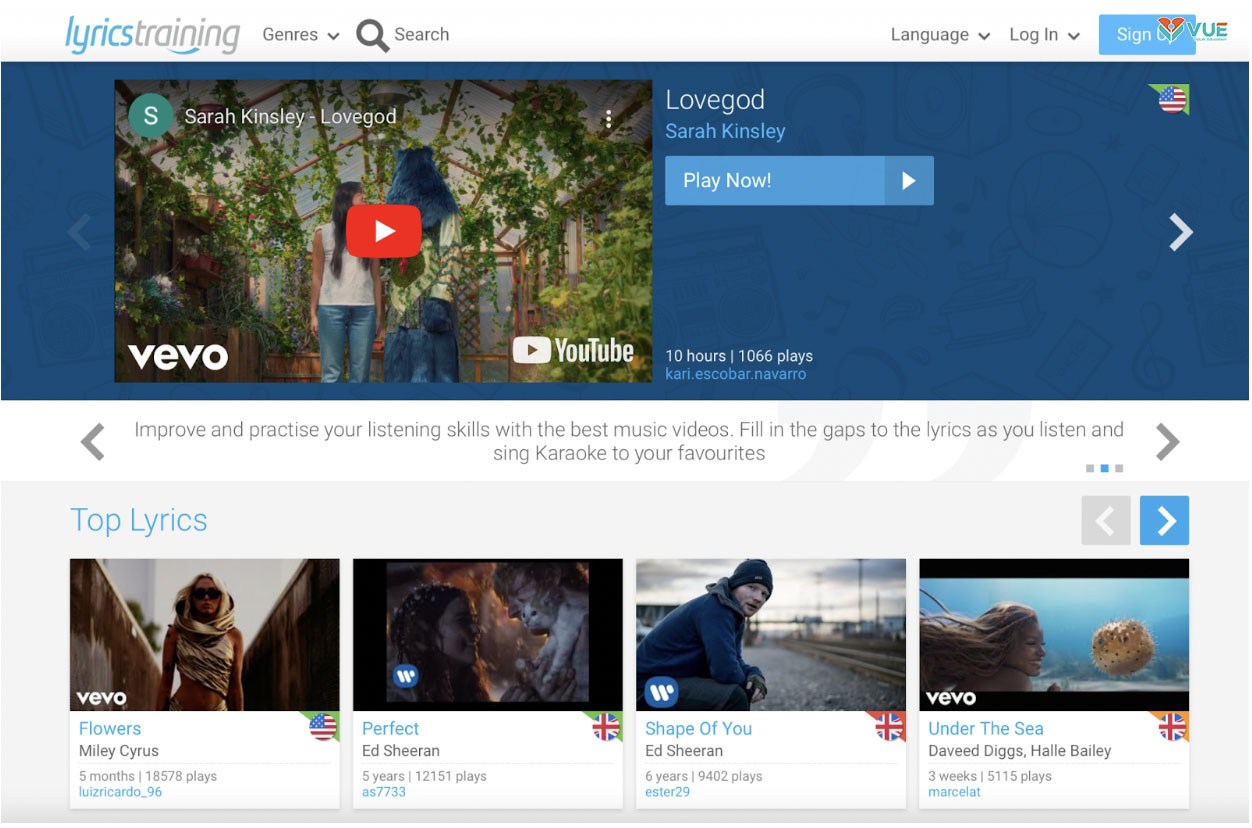The image size is (1252, 828).
Task: Open the marcelat user profile
Action: point(954,792)
